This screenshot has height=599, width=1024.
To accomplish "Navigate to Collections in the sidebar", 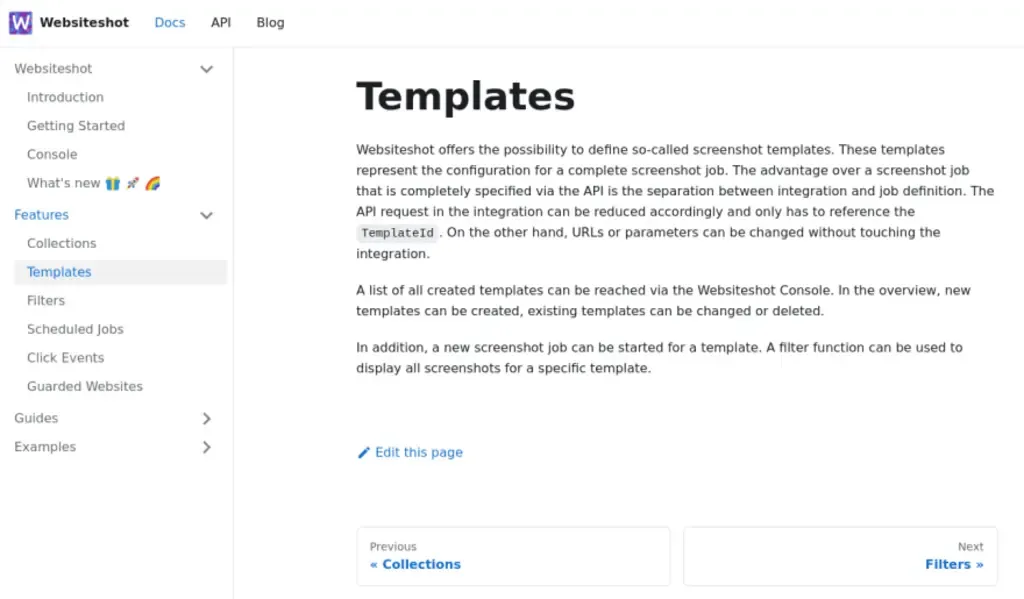I will [x=62, y=243].
